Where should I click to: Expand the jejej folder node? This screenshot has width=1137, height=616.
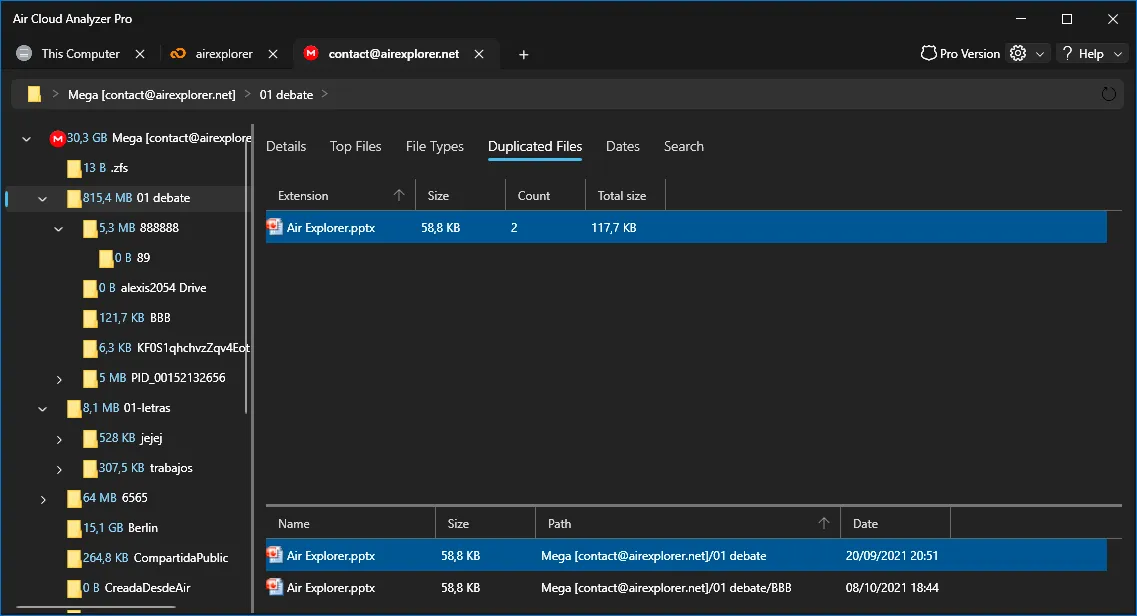[59, 439]
